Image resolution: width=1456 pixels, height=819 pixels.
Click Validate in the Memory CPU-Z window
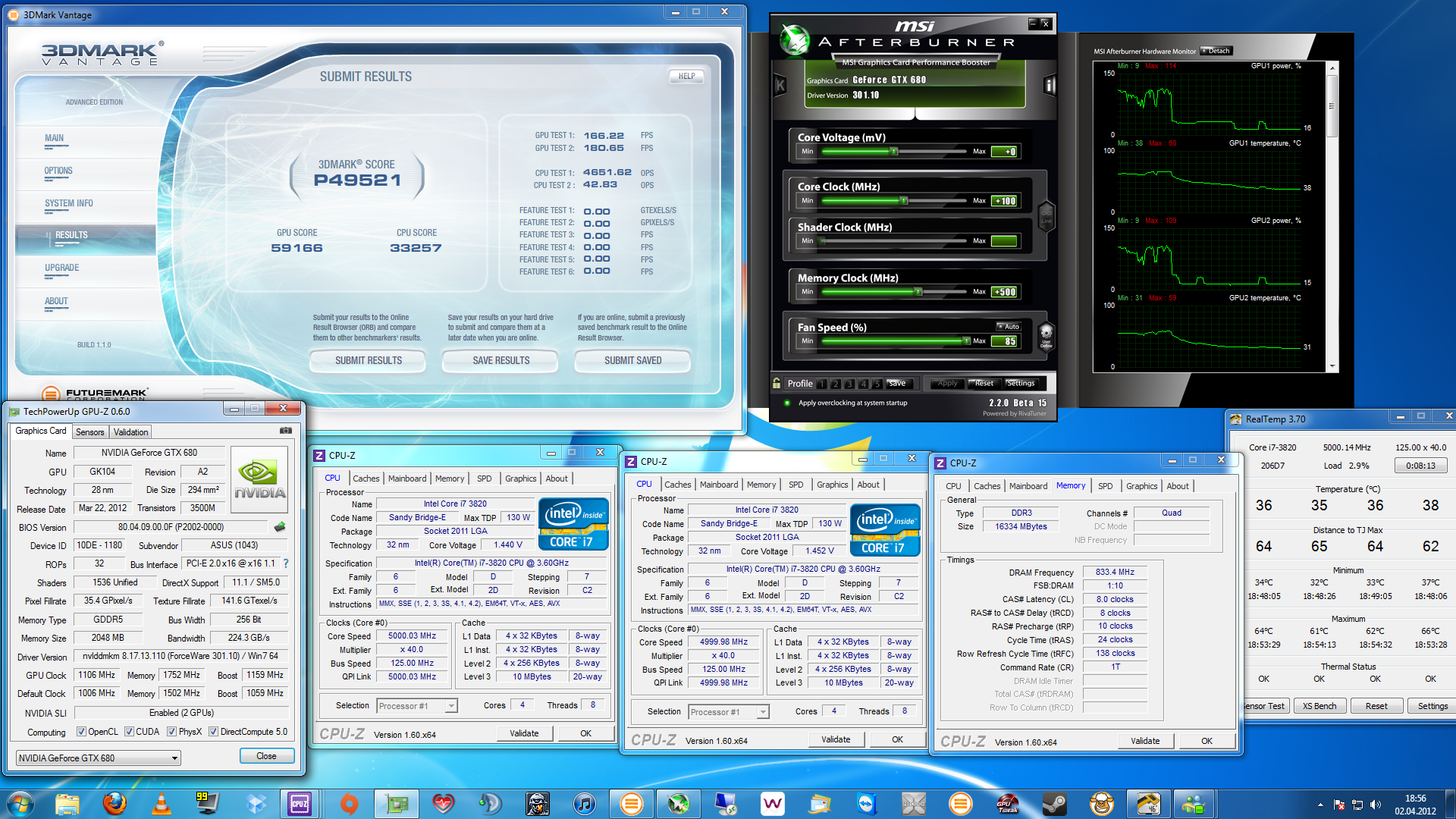(1145, 741)
